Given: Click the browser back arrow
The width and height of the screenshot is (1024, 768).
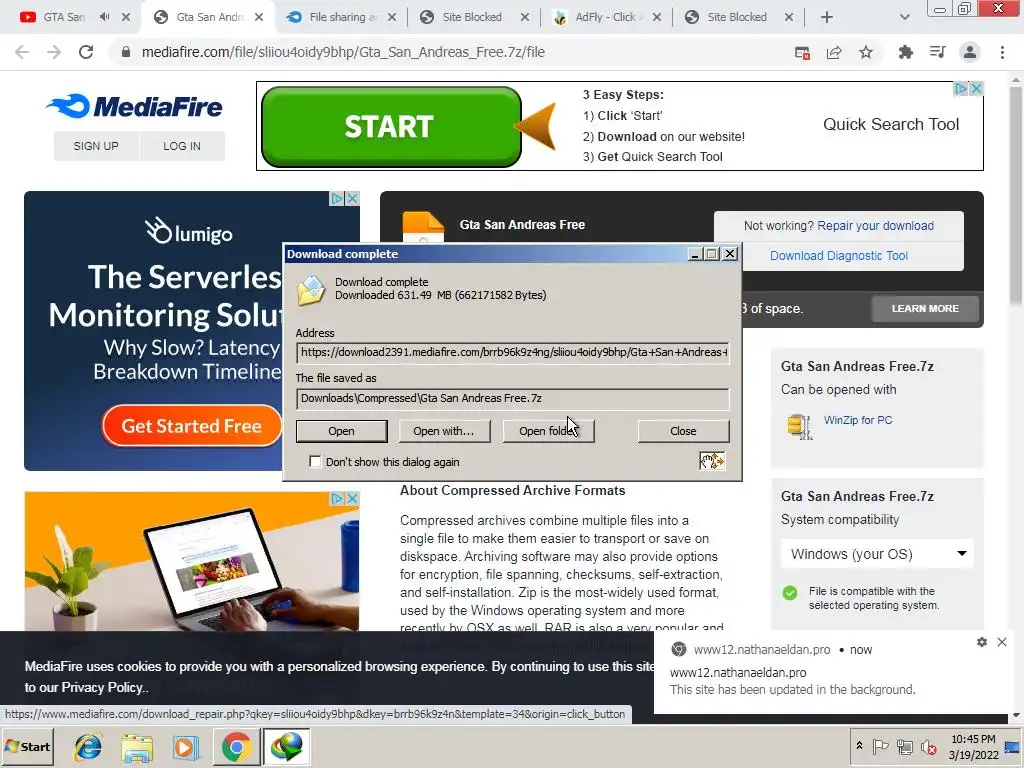Looking at the screenshot, I should [x=22, y=52].
